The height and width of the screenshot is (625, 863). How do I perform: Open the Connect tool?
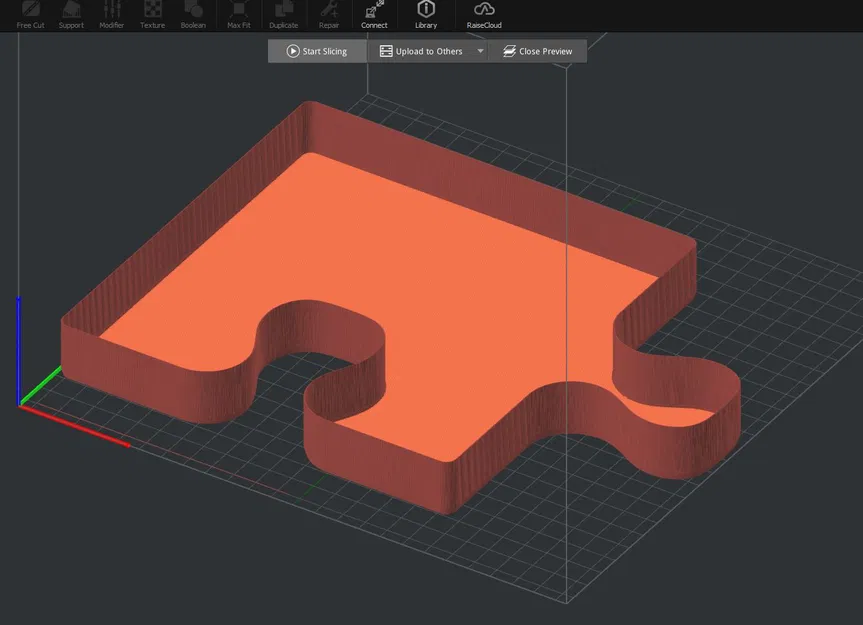pos(374,15)
